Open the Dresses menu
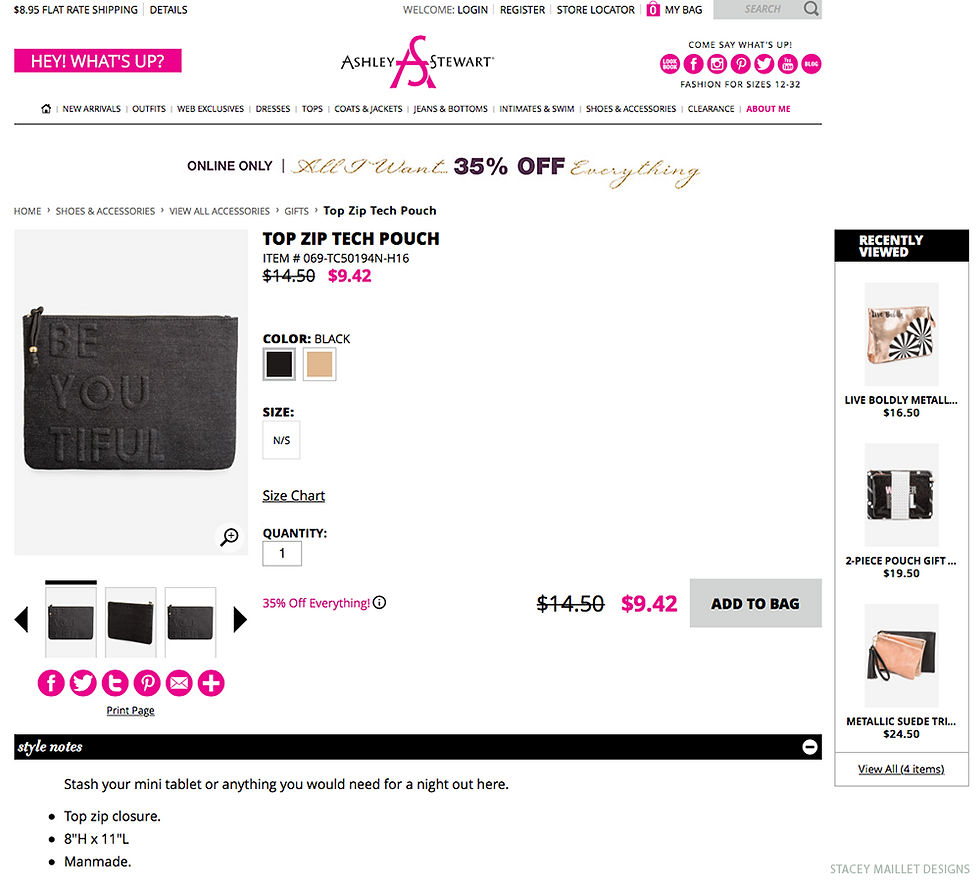The image size is (980, 890). click(x=273, y=109)
